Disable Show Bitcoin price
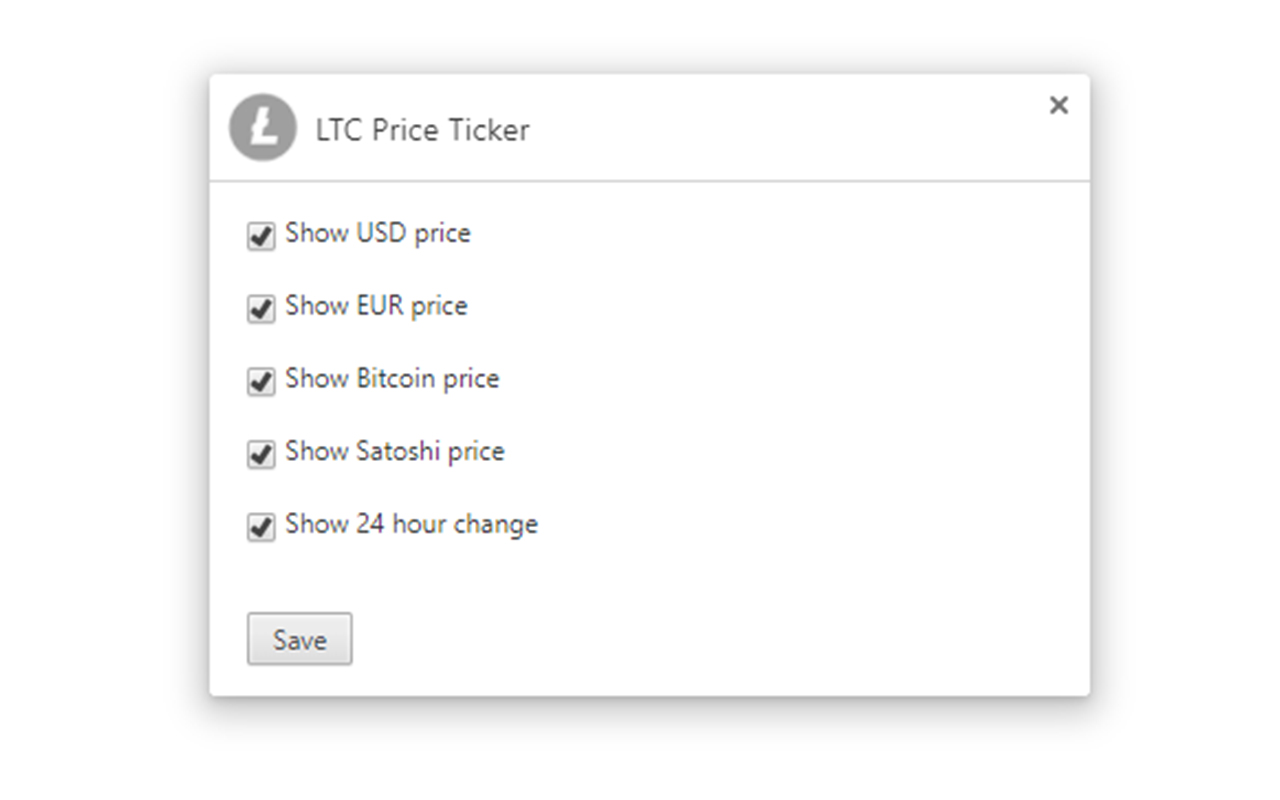The height and width of the screenshot is (800, 1280). 260,382
